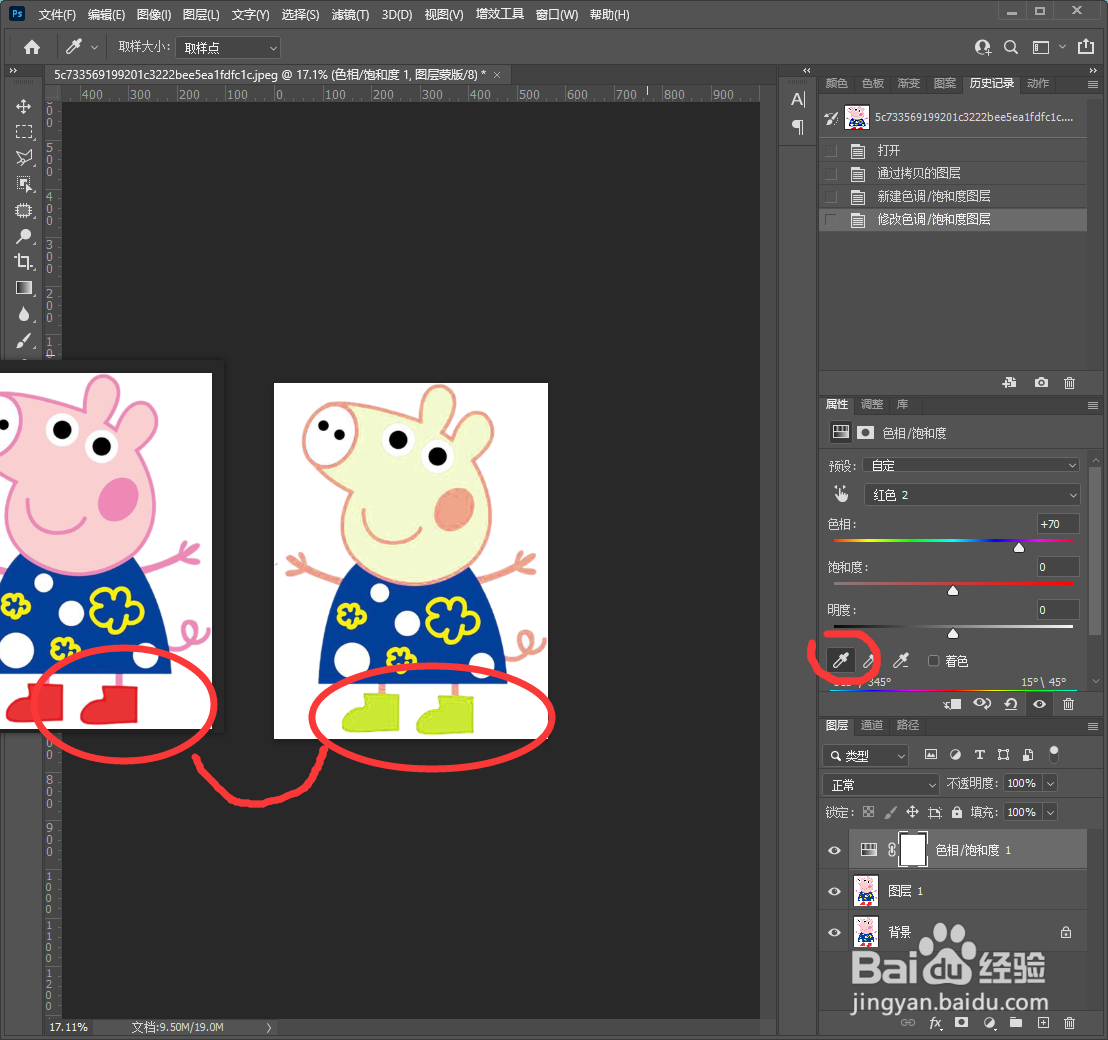Delete adjustment layer trash in Properties

[x=1069, y=704]
